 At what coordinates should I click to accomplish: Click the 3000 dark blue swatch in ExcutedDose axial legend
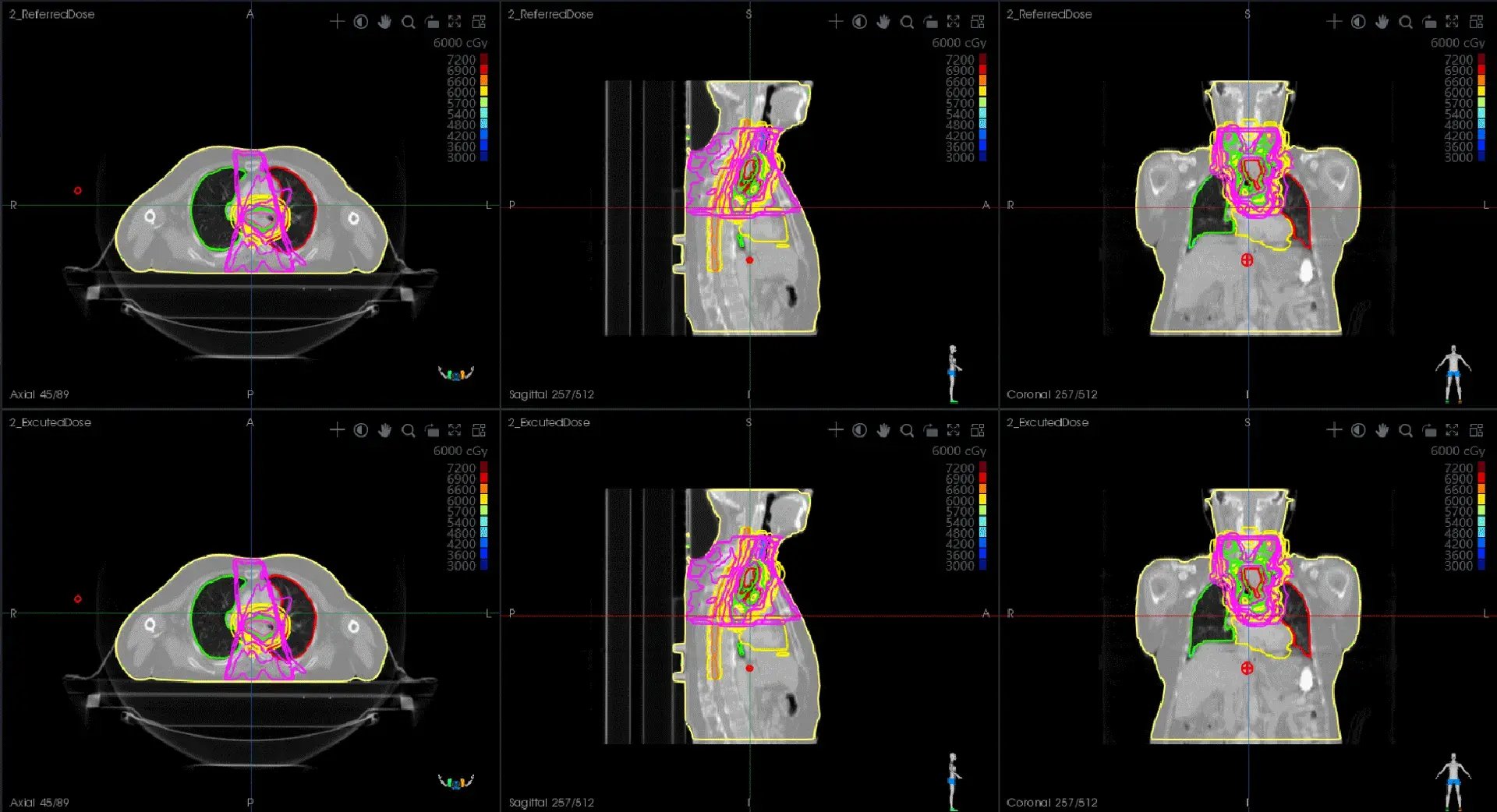coord(484,566)
